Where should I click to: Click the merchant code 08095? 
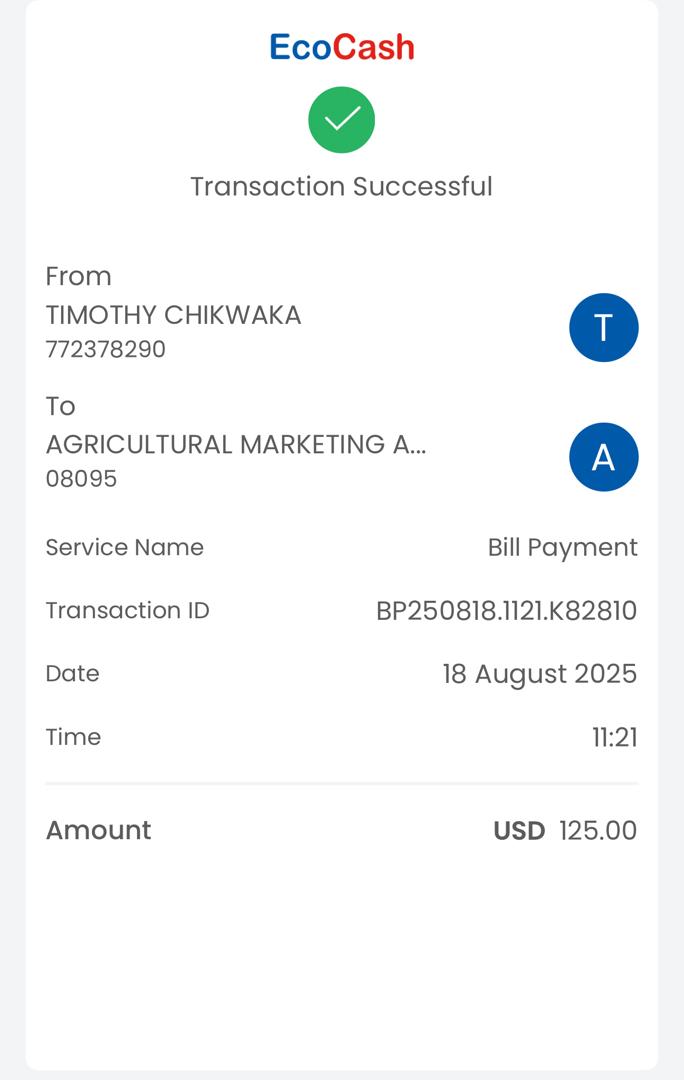pos(81,478)
